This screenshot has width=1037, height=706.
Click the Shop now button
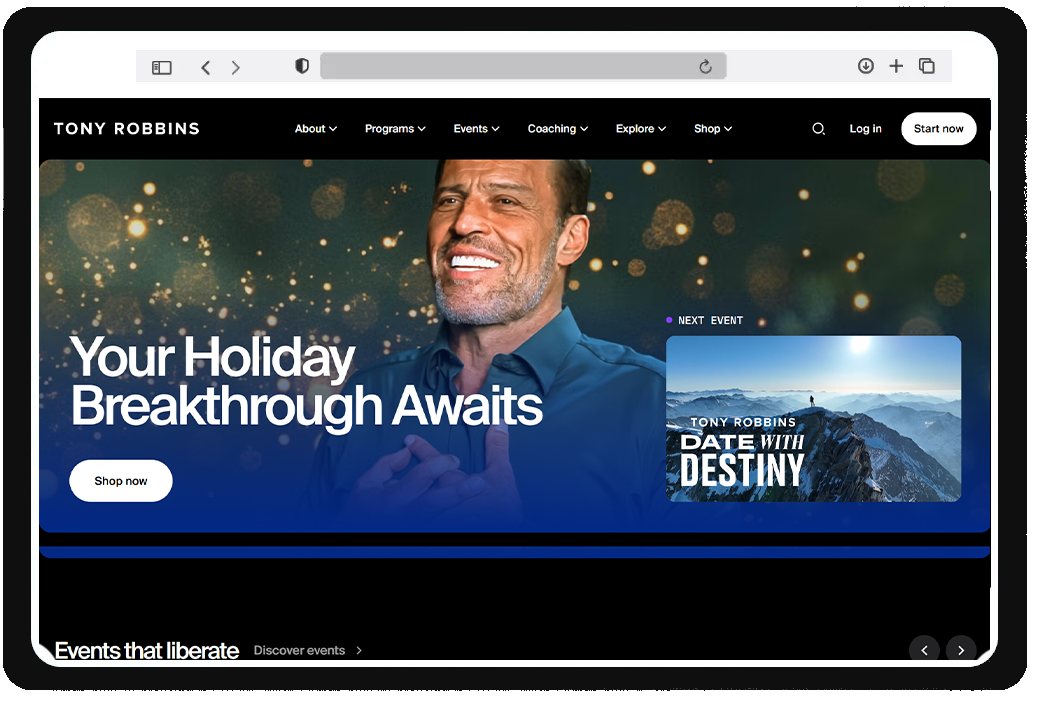pyautogui.click(x=121, y=481)
